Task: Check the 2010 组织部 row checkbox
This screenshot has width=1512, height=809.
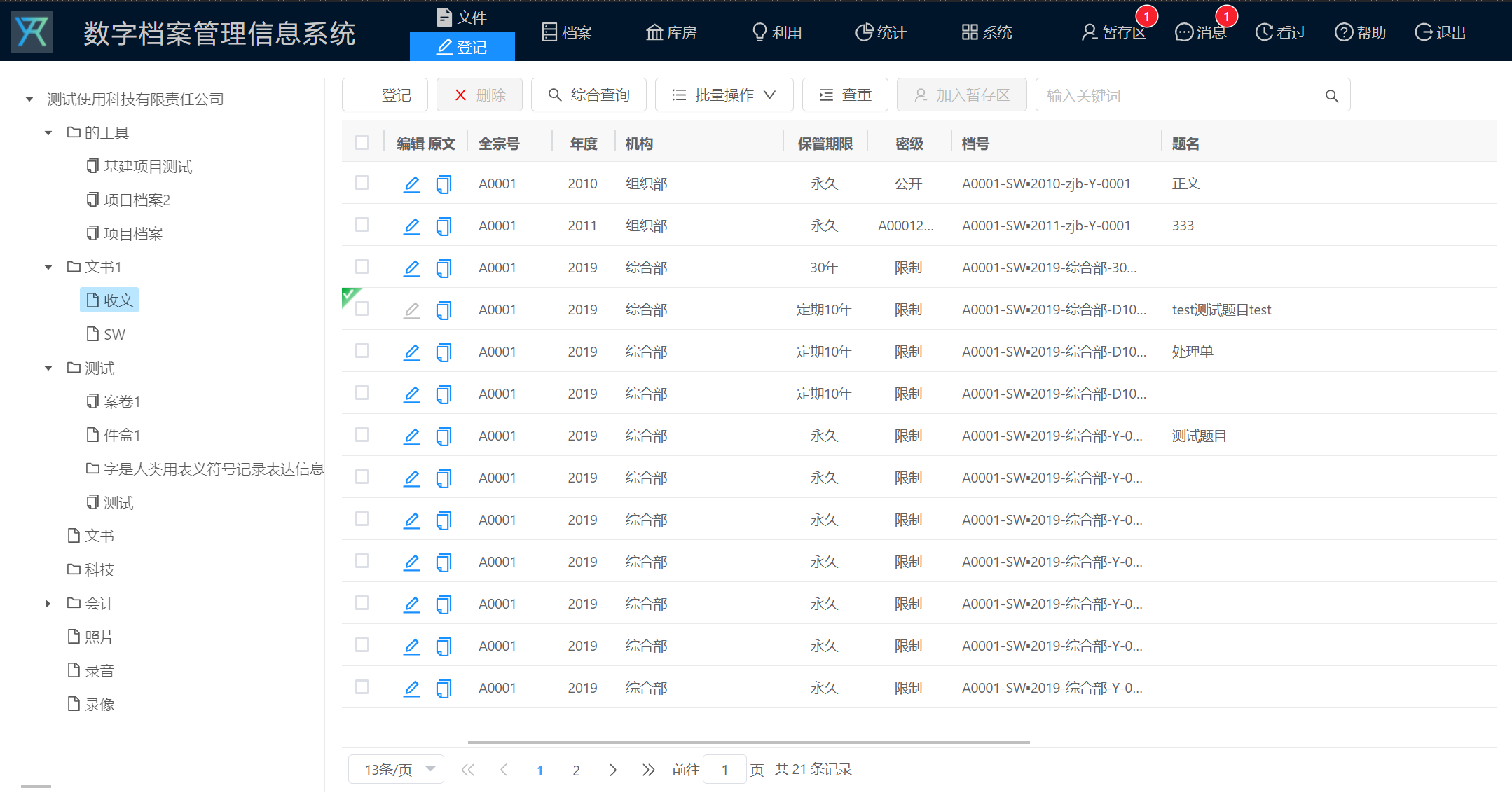Action: click(362, 183)
